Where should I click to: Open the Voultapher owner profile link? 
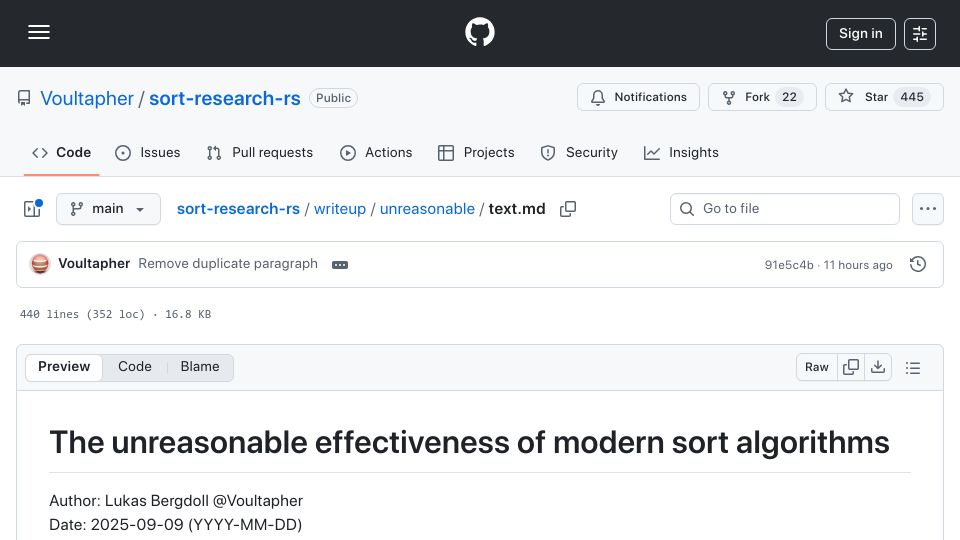[87, 98]
